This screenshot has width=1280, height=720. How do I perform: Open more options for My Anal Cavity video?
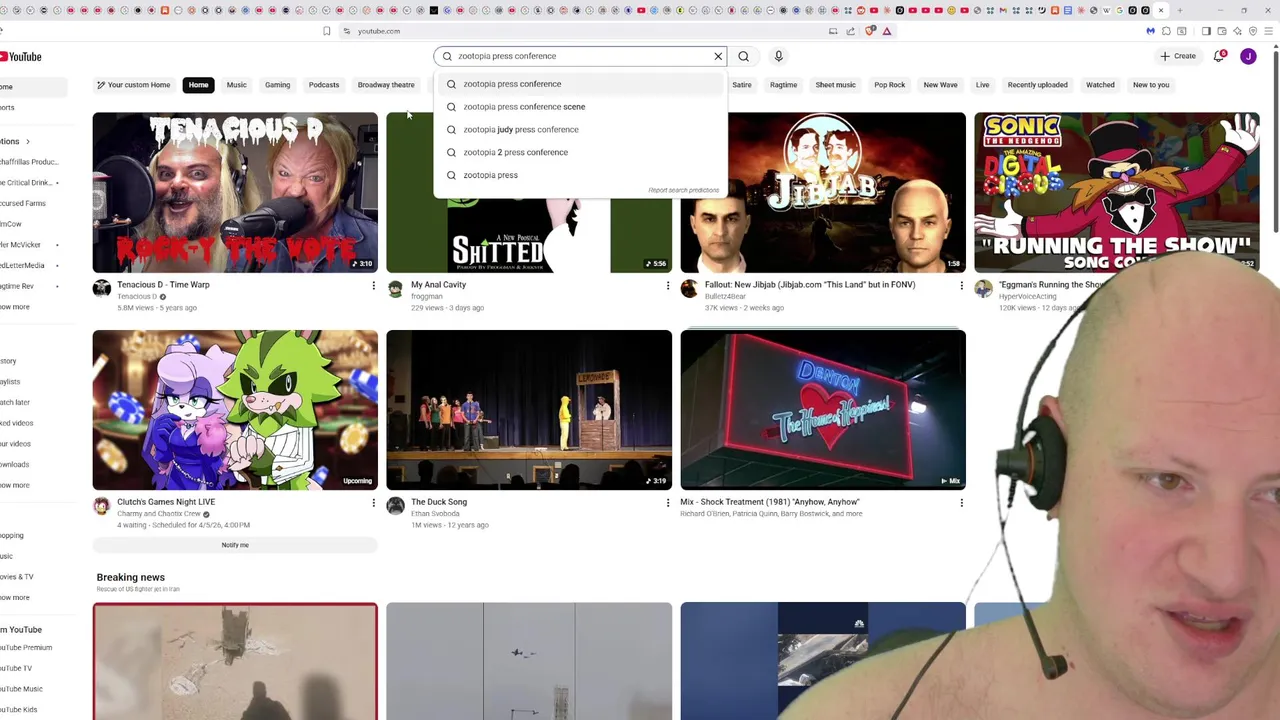[667, 286]
